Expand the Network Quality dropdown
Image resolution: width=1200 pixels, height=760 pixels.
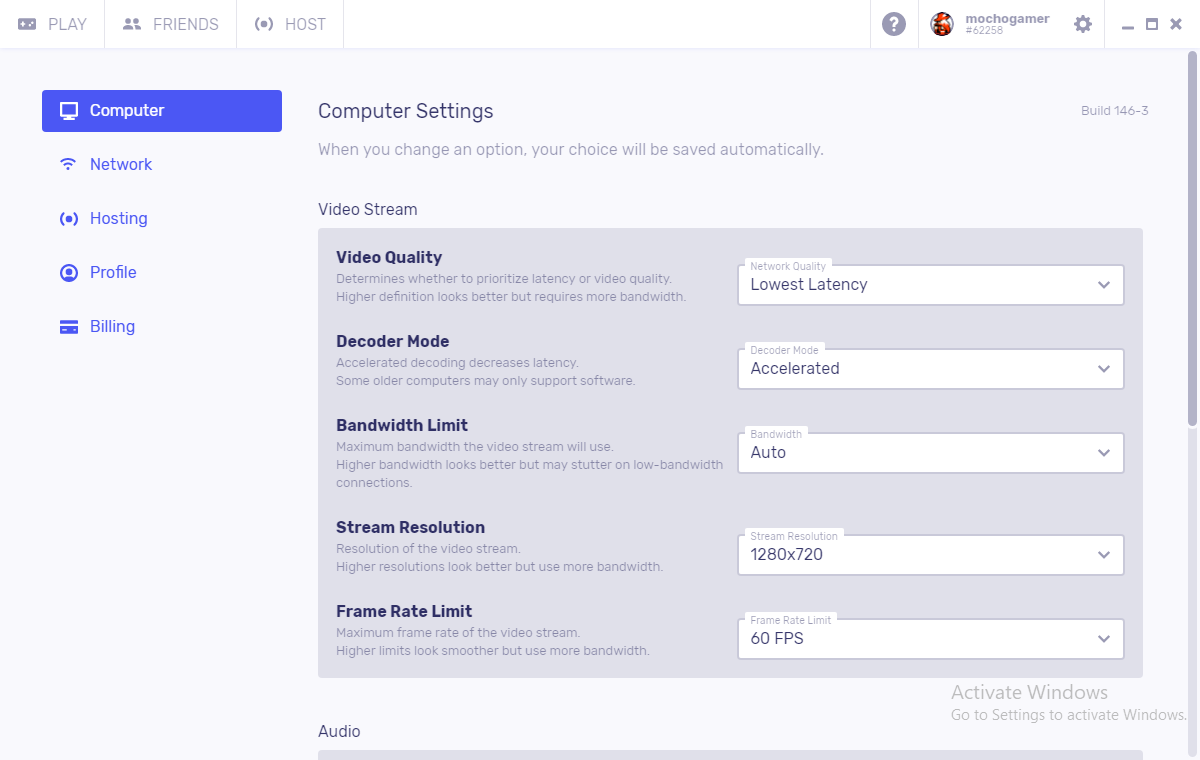pyautogui.click(x=930, y=284)
